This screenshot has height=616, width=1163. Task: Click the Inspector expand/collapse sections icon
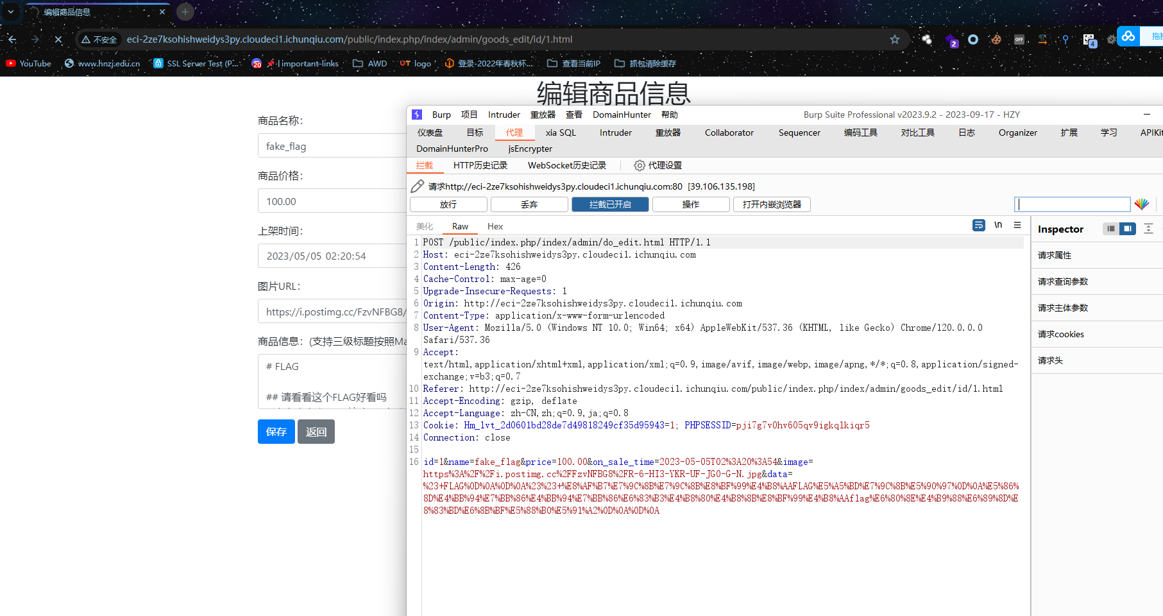1148,229
